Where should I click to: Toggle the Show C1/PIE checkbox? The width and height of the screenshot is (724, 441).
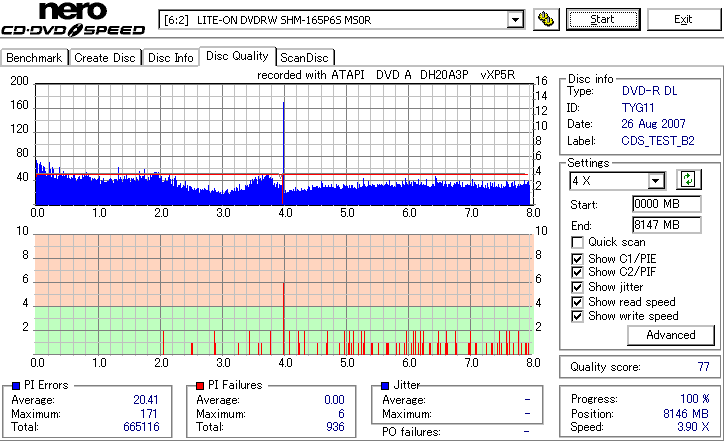(x=577, y=259)
